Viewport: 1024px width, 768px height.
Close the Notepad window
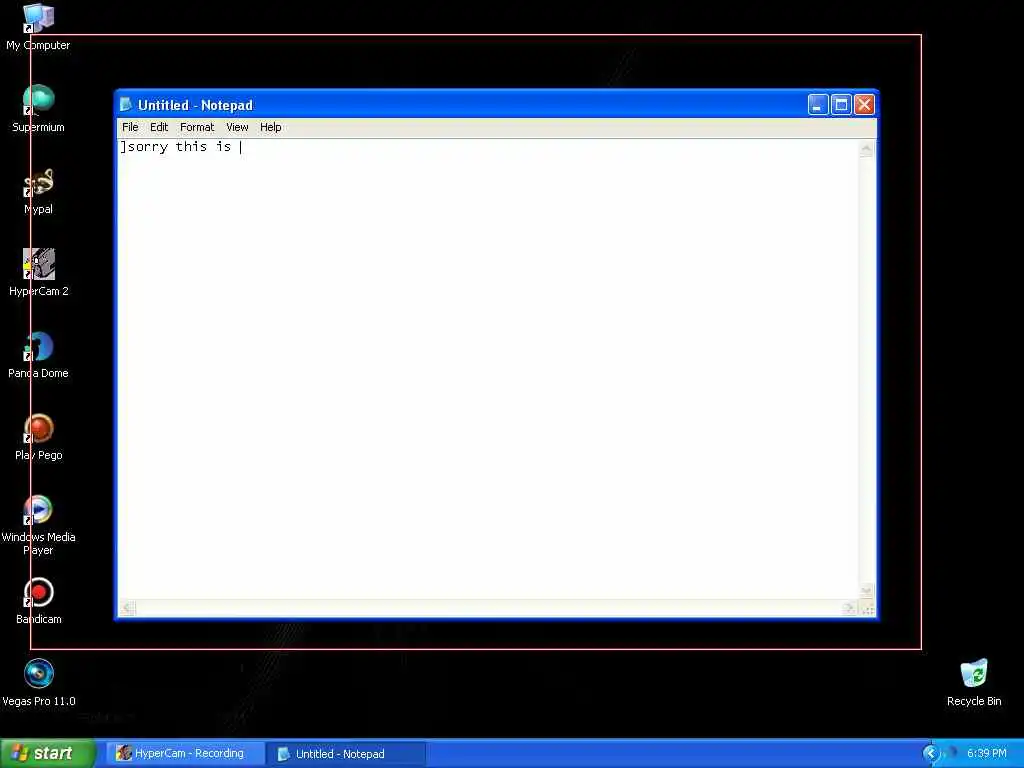click(x=864, y=104)
